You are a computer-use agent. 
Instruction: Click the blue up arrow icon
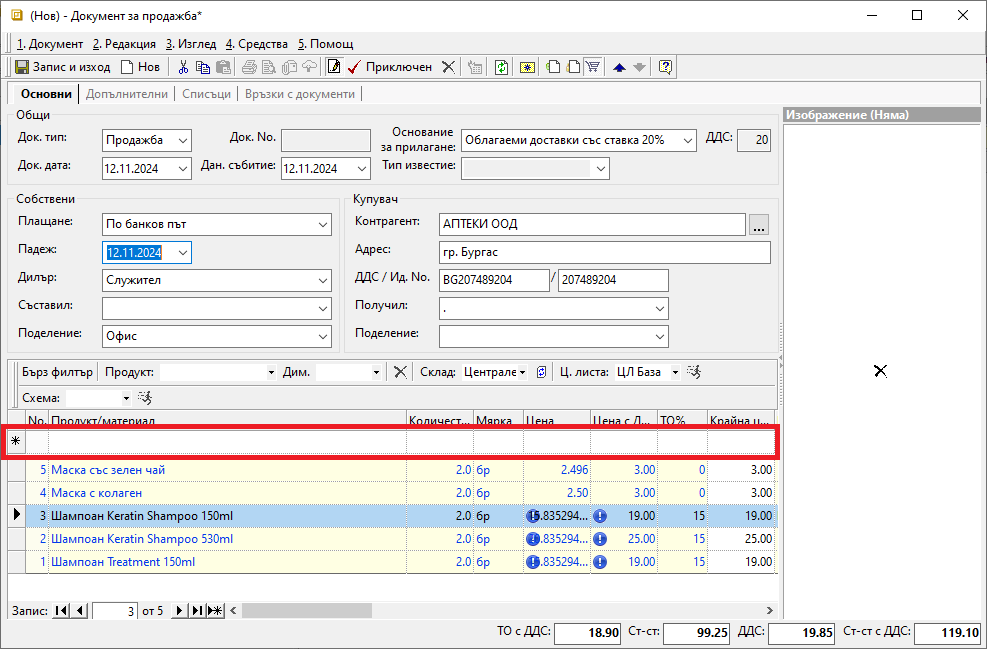tap(620, 67)
